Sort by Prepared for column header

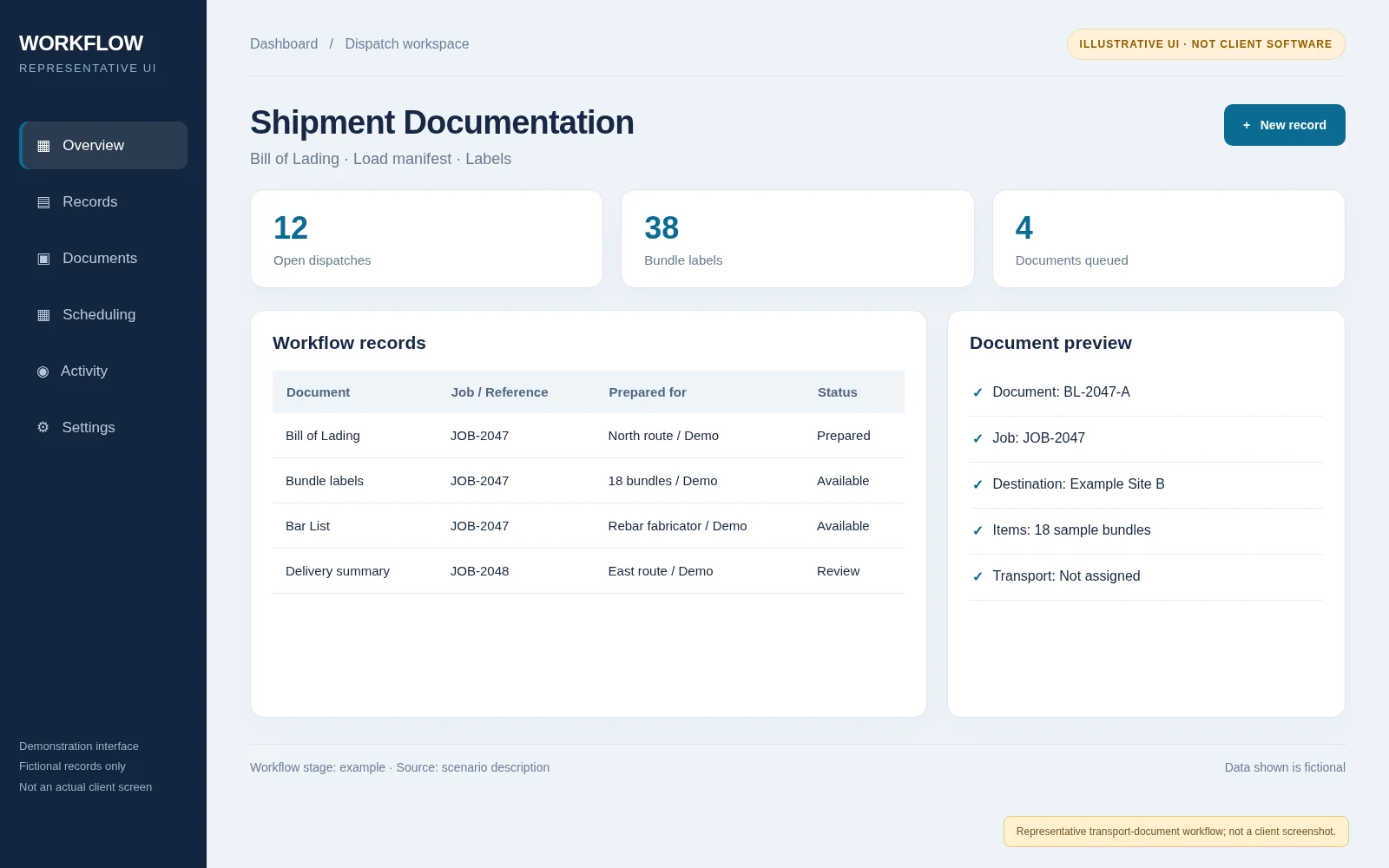pos(648,392)
